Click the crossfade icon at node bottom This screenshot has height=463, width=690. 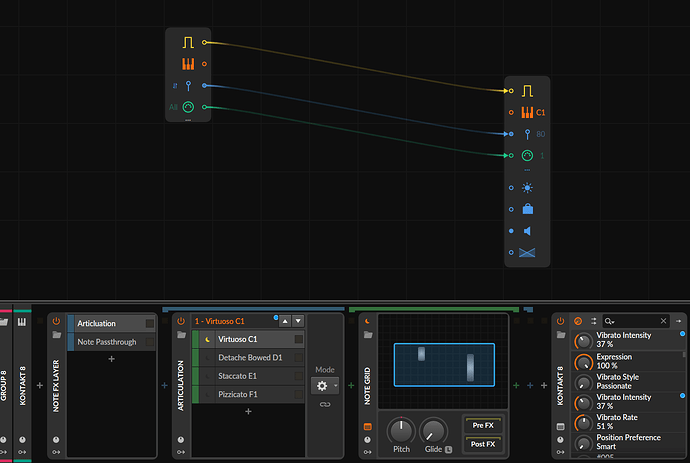[x=527, y=253]
